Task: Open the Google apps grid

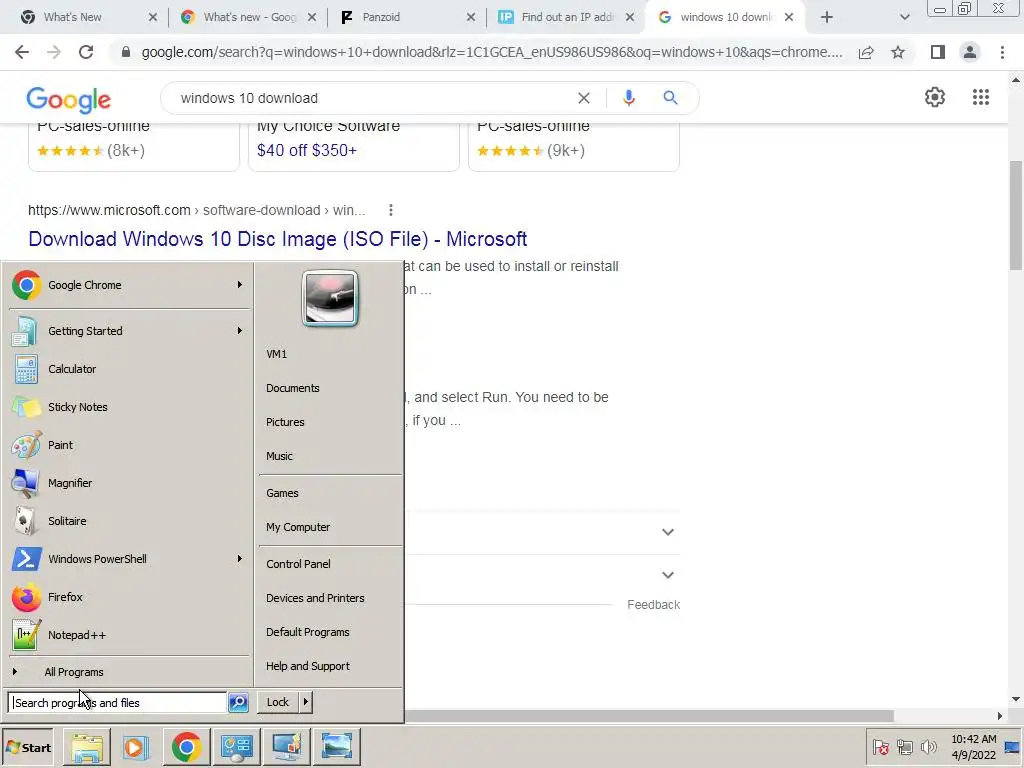Action: tap(981, 97)
